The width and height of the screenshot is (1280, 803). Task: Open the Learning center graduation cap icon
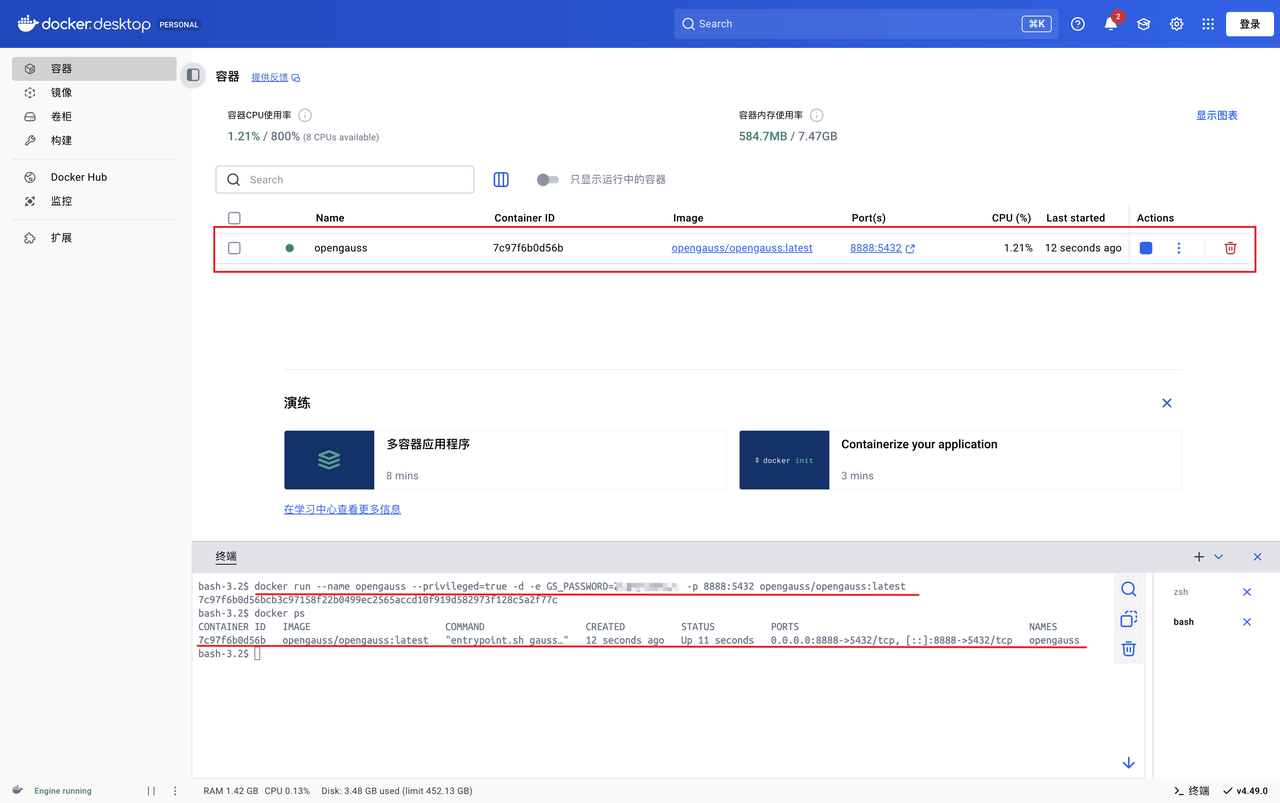1144,24
